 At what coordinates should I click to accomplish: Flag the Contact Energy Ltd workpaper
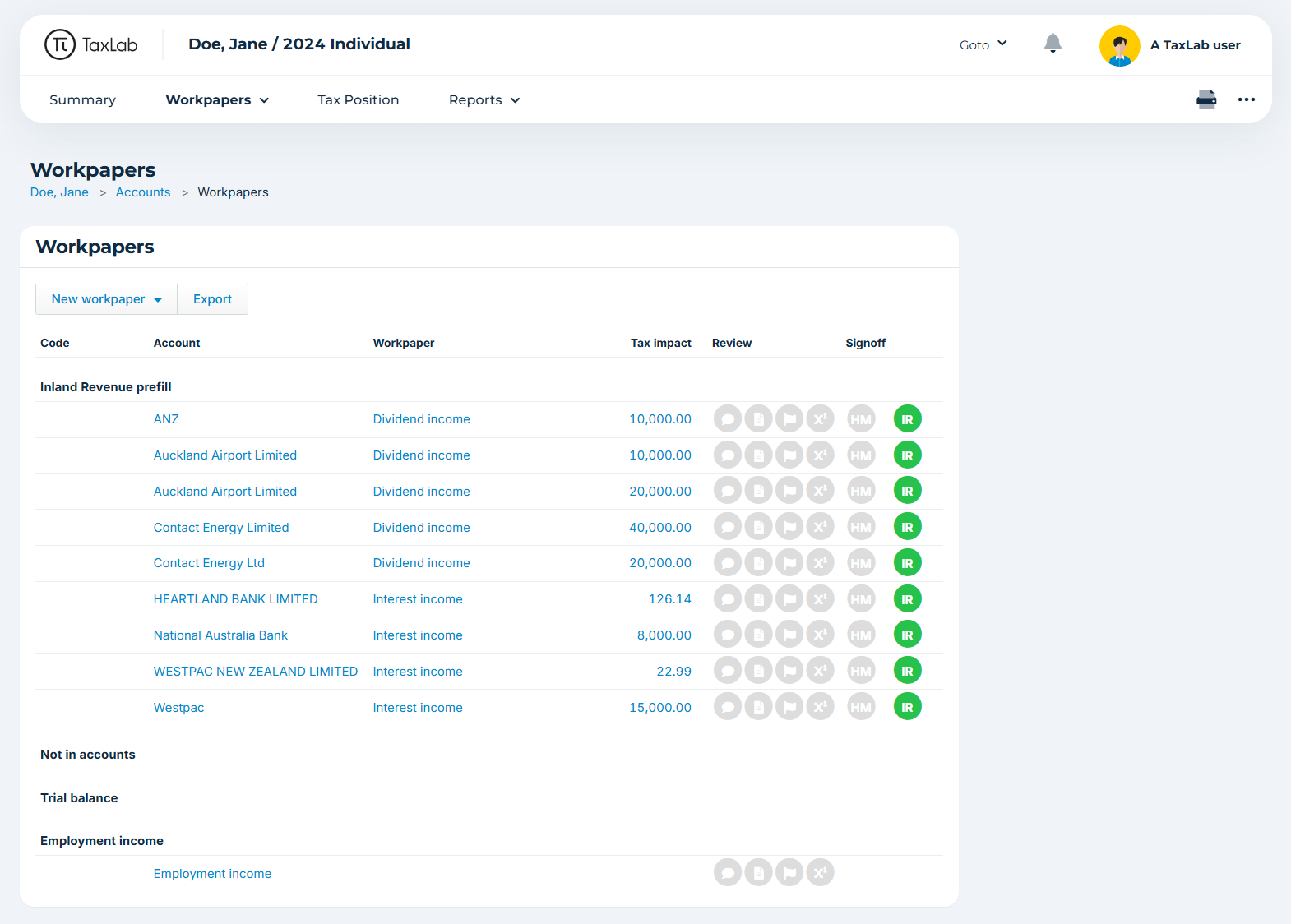click(x=789, y=563)
